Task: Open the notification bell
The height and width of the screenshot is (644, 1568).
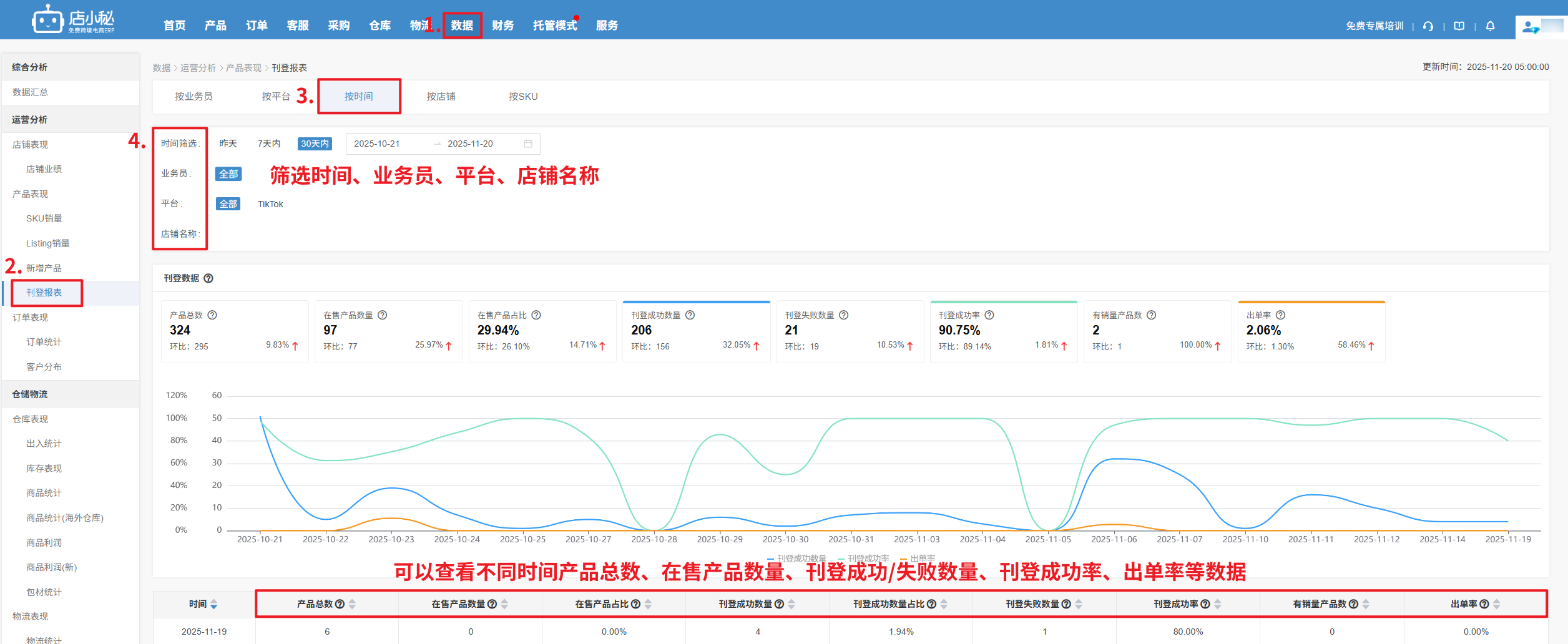Action: pos(1490,26)
